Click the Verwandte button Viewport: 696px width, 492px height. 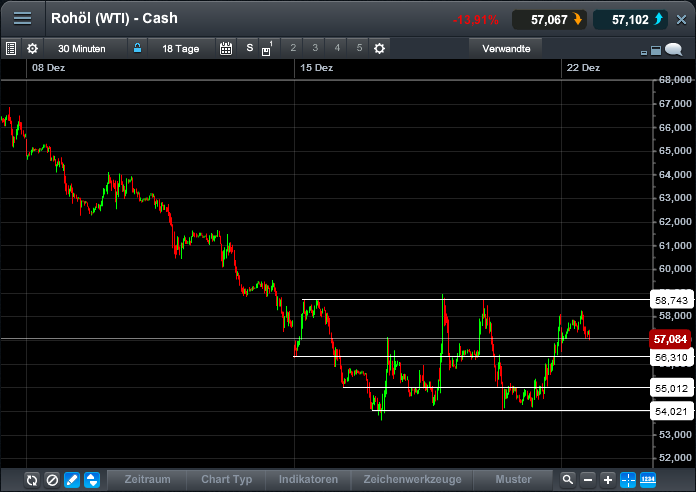coord(506,48)
